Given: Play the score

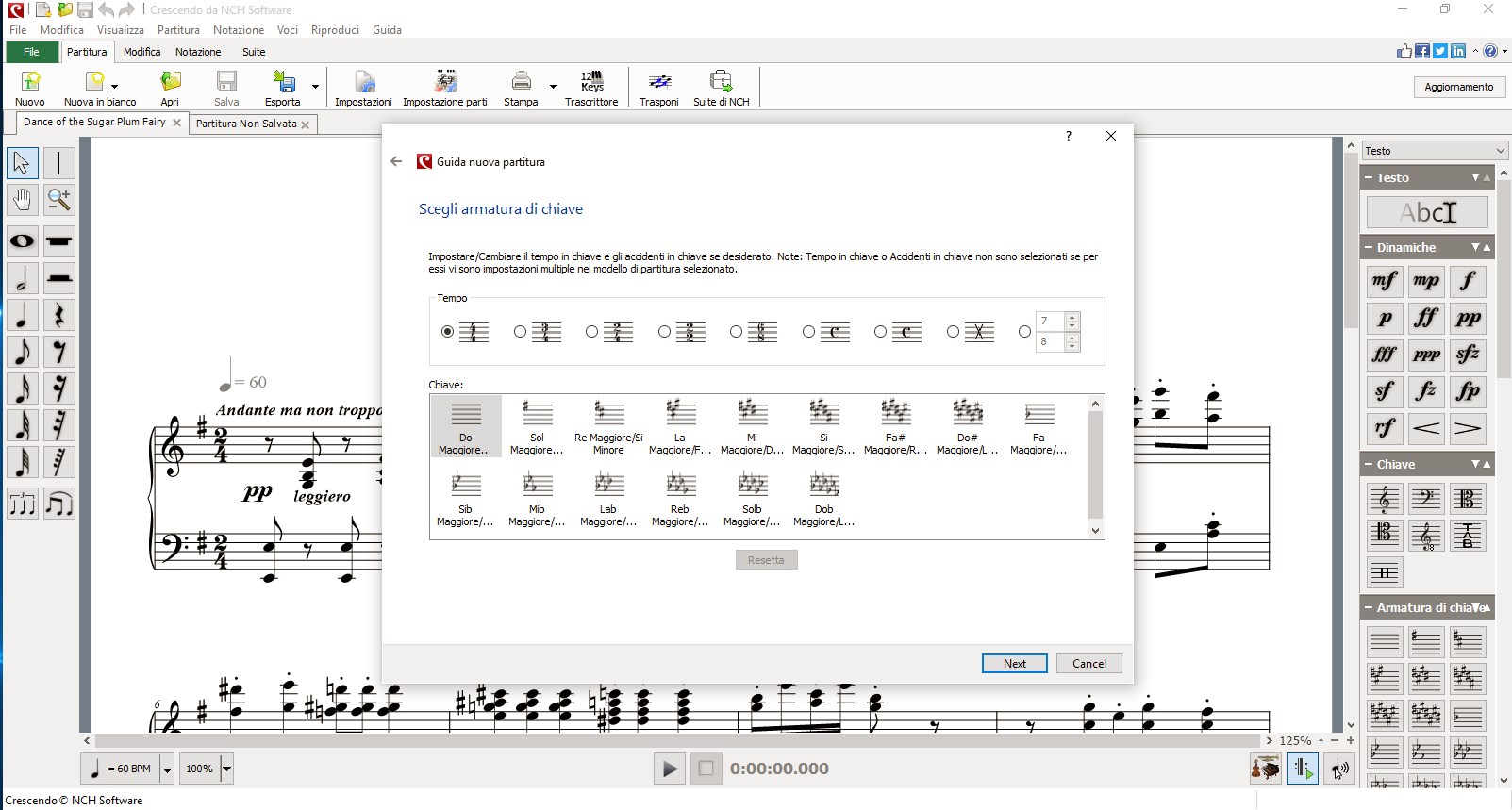Looking at the screenshot, I should [x=669, y=769].
